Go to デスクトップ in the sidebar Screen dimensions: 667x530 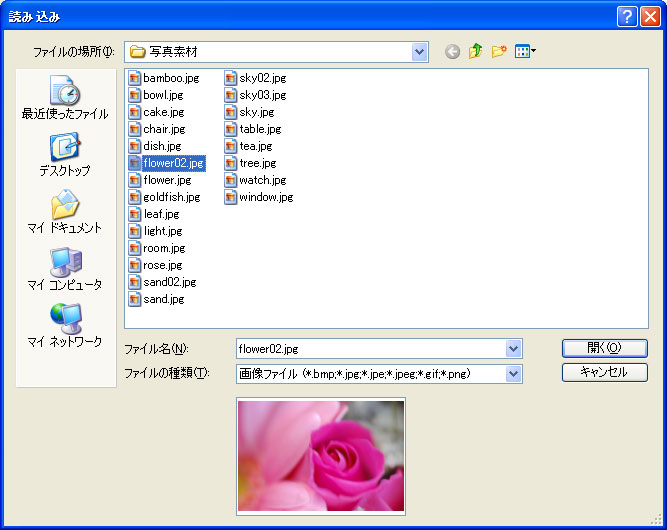click(66, 155)
